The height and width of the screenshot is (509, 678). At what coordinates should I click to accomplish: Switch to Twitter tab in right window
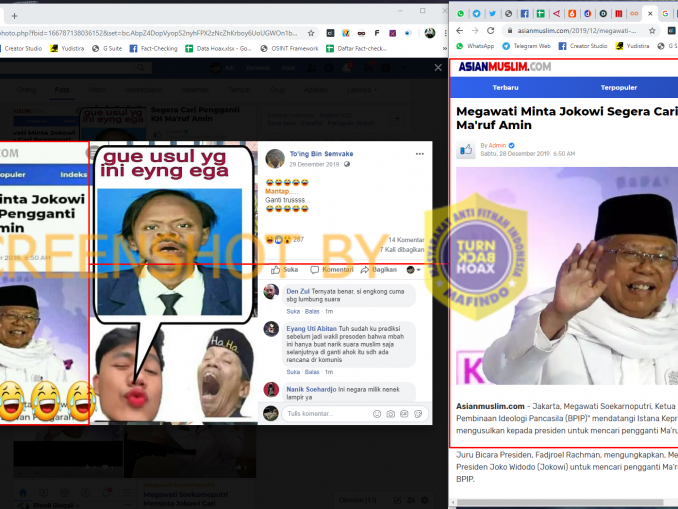point(493,14)
